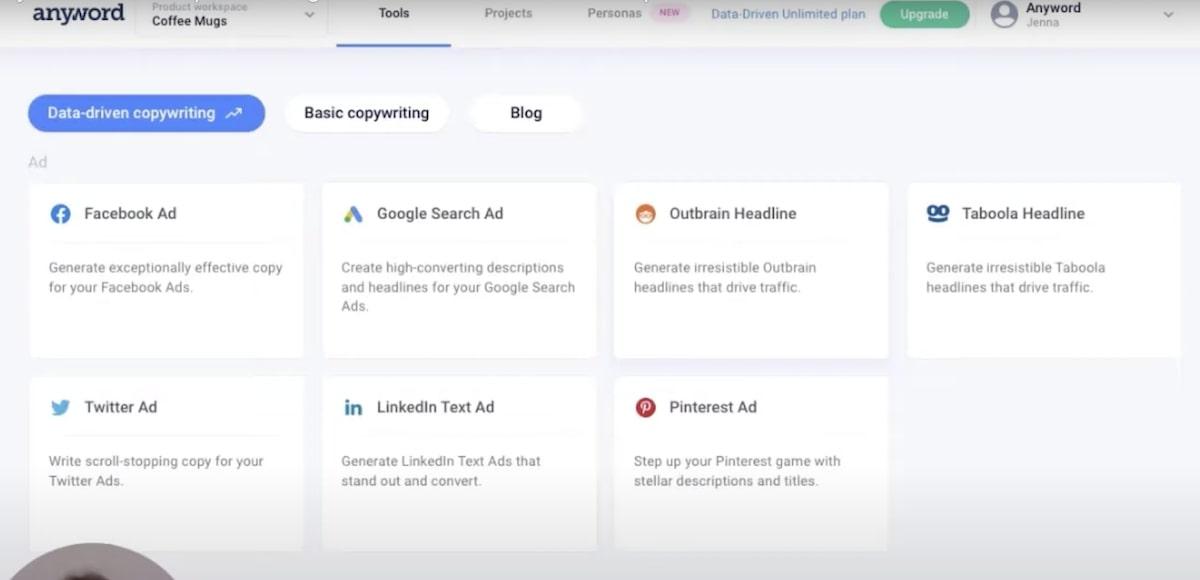Click the Facebook logo icon

click(61, 214)
